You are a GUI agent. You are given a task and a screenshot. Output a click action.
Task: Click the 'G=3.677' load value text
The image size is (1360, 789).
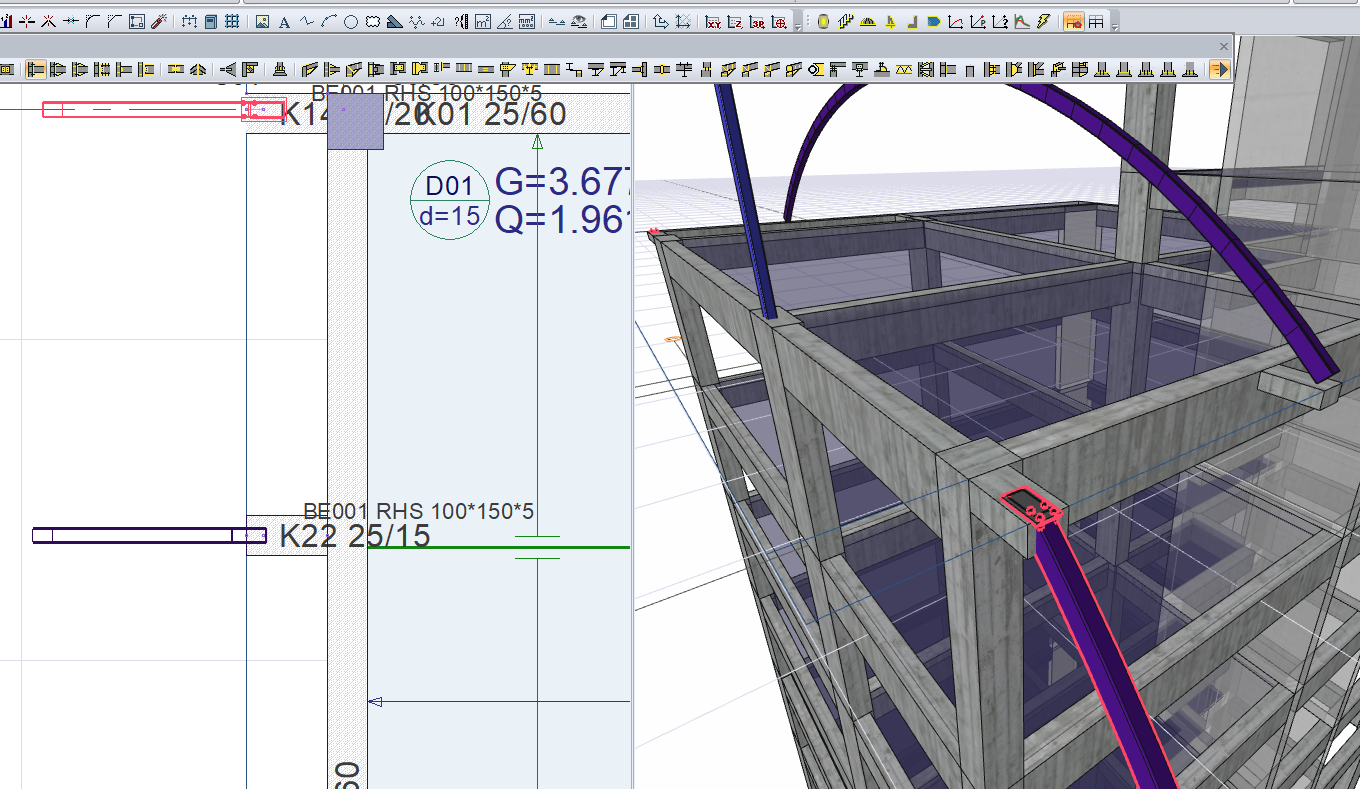click(562, 184)
